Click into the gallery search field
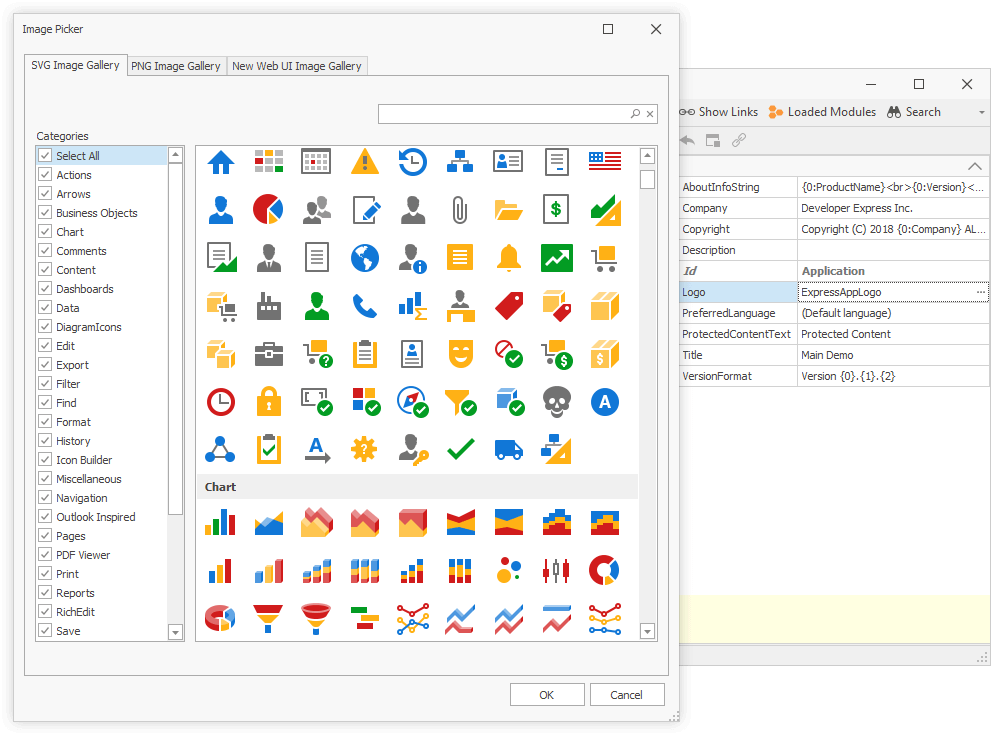Screen dimensions: 991x735 point(503,114)
